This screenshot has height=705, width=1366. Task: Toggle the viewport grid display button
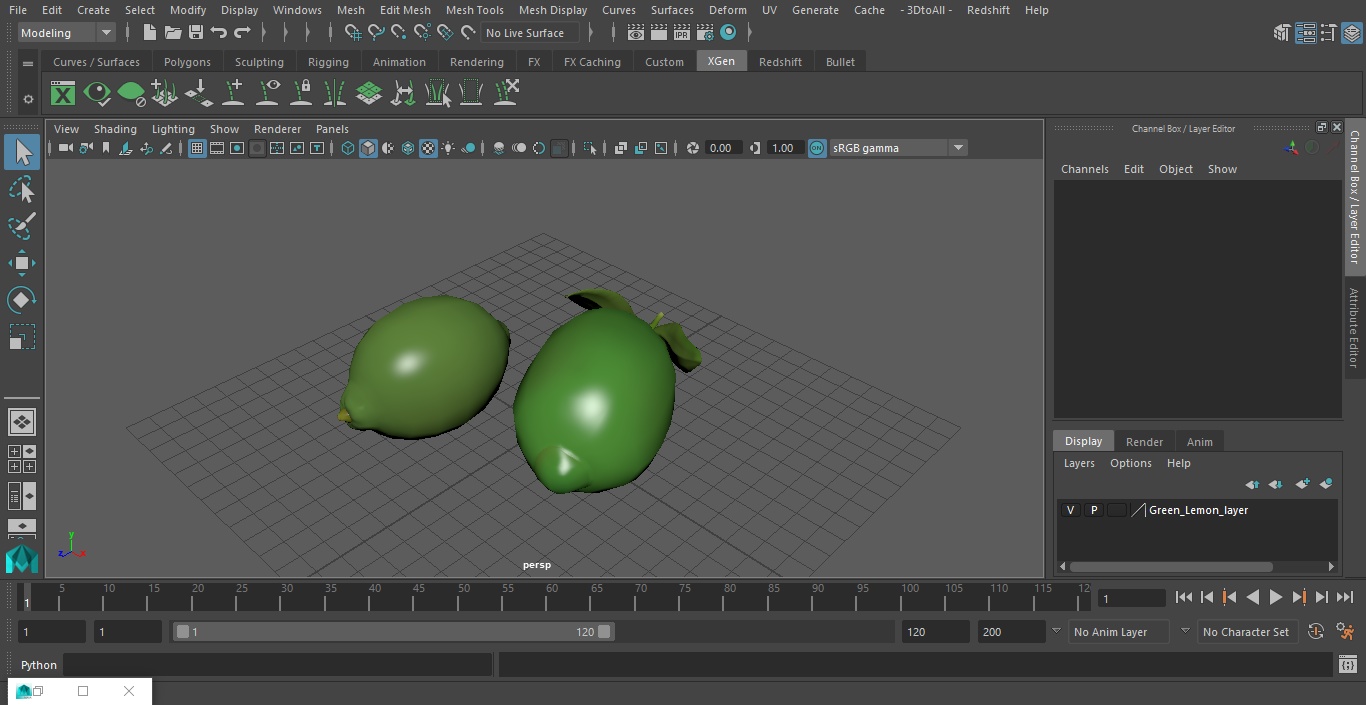point(197,148)
